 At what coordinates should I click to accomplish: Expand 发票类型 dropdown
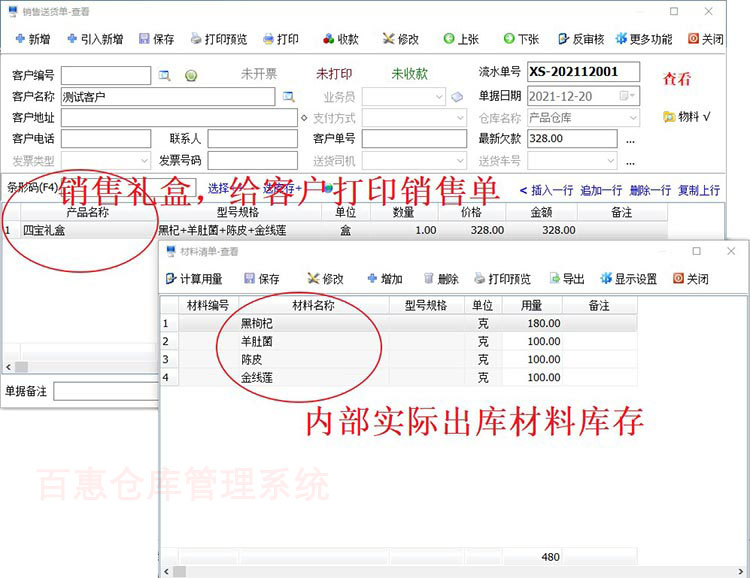(144, 161)
